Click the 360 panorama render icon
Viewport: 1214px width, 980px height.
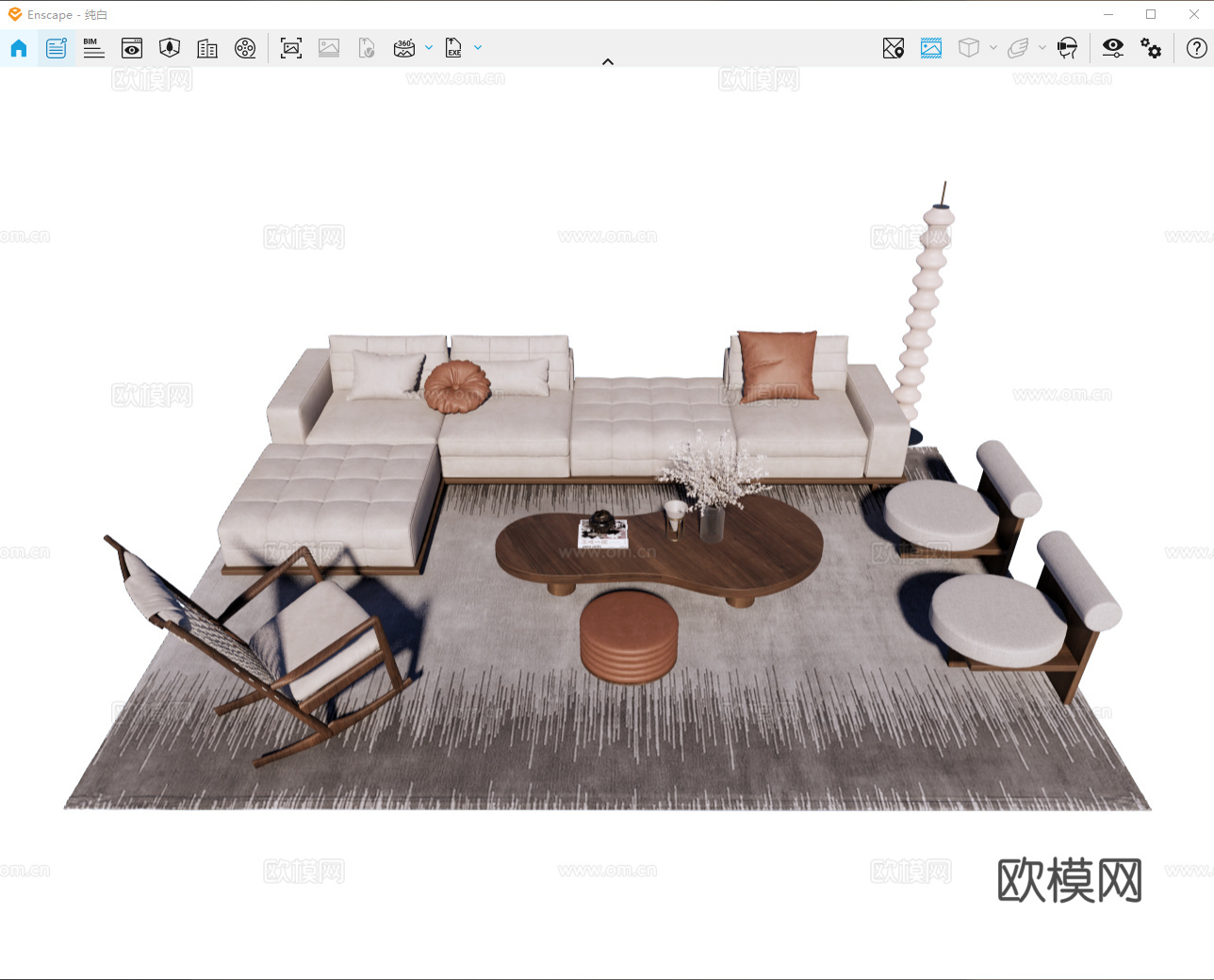click(404, 48)
